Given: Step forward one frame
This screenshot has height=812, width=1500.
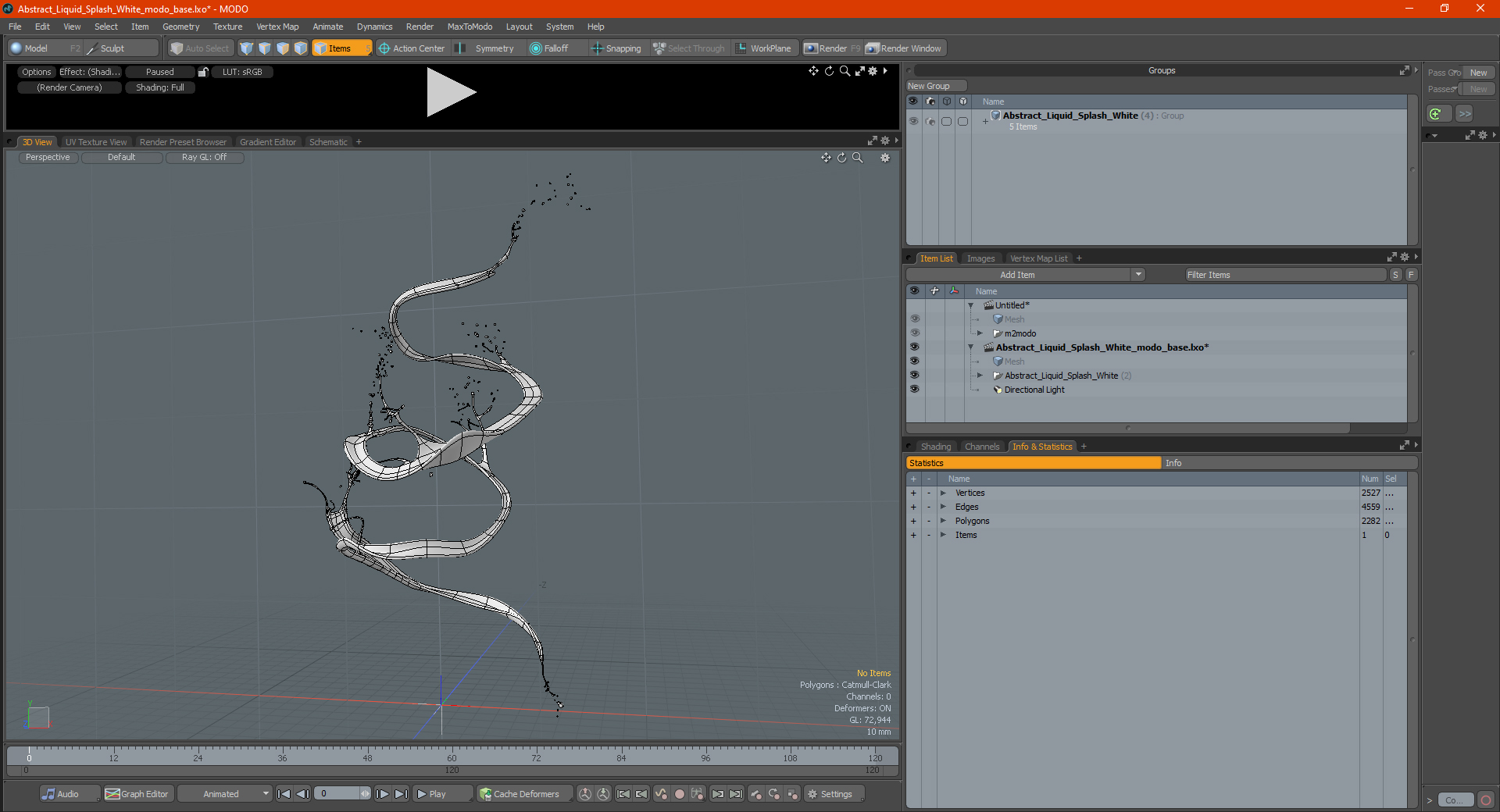Looking at the screenshot, I should click(x=382, y=794).
